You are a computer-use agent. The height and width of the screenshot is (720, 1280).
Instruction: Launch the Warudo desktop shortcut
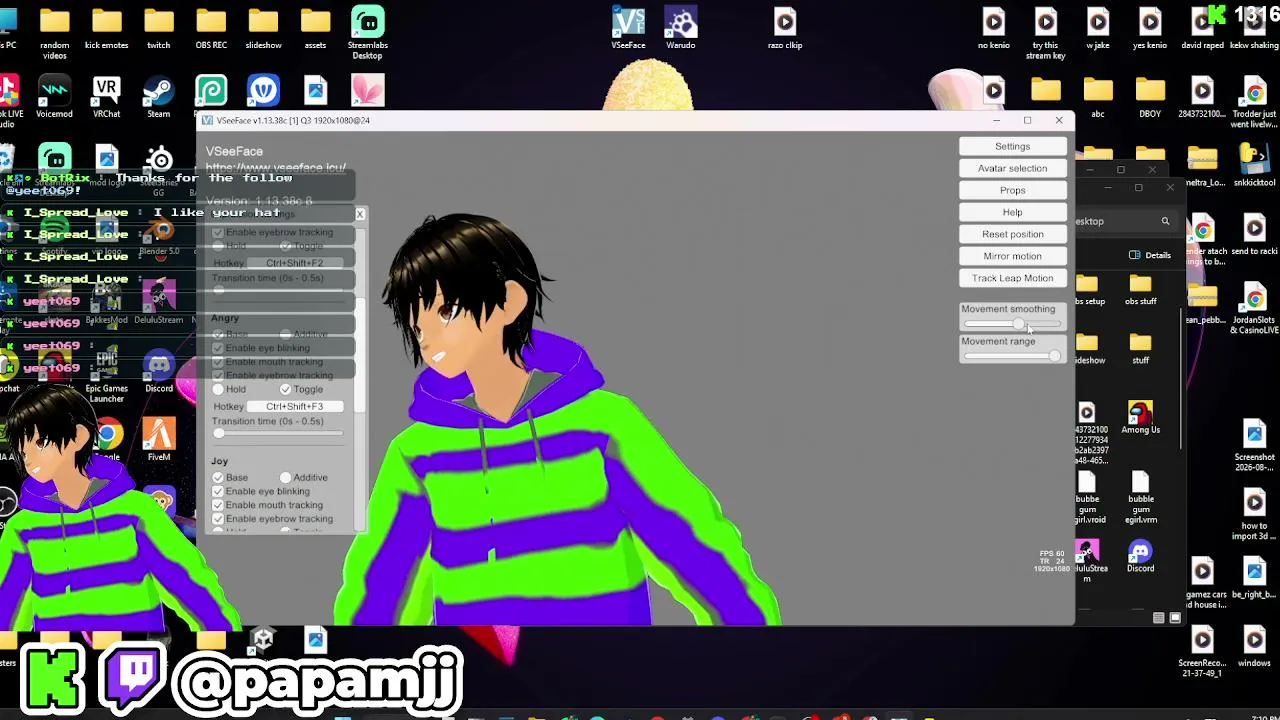(x=681, y=29)
